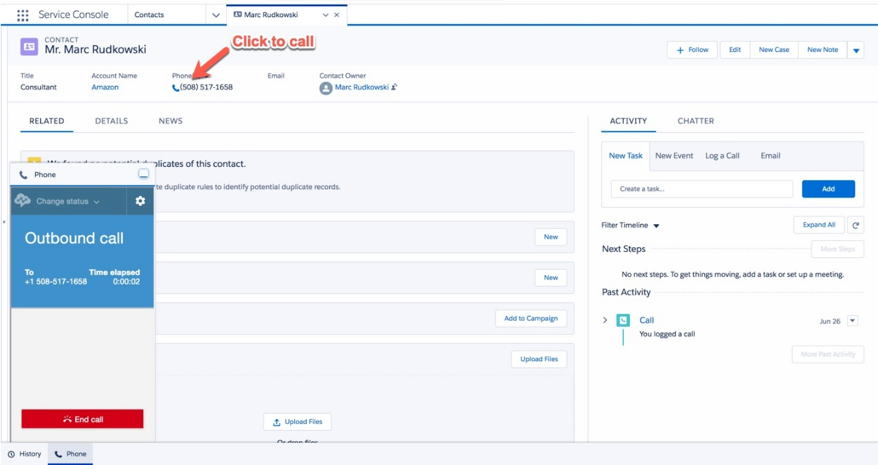The width and height of the screenshot is (878, 465).
Task: Click the phone handset icon in softphone header
Action: pos(24,175)
